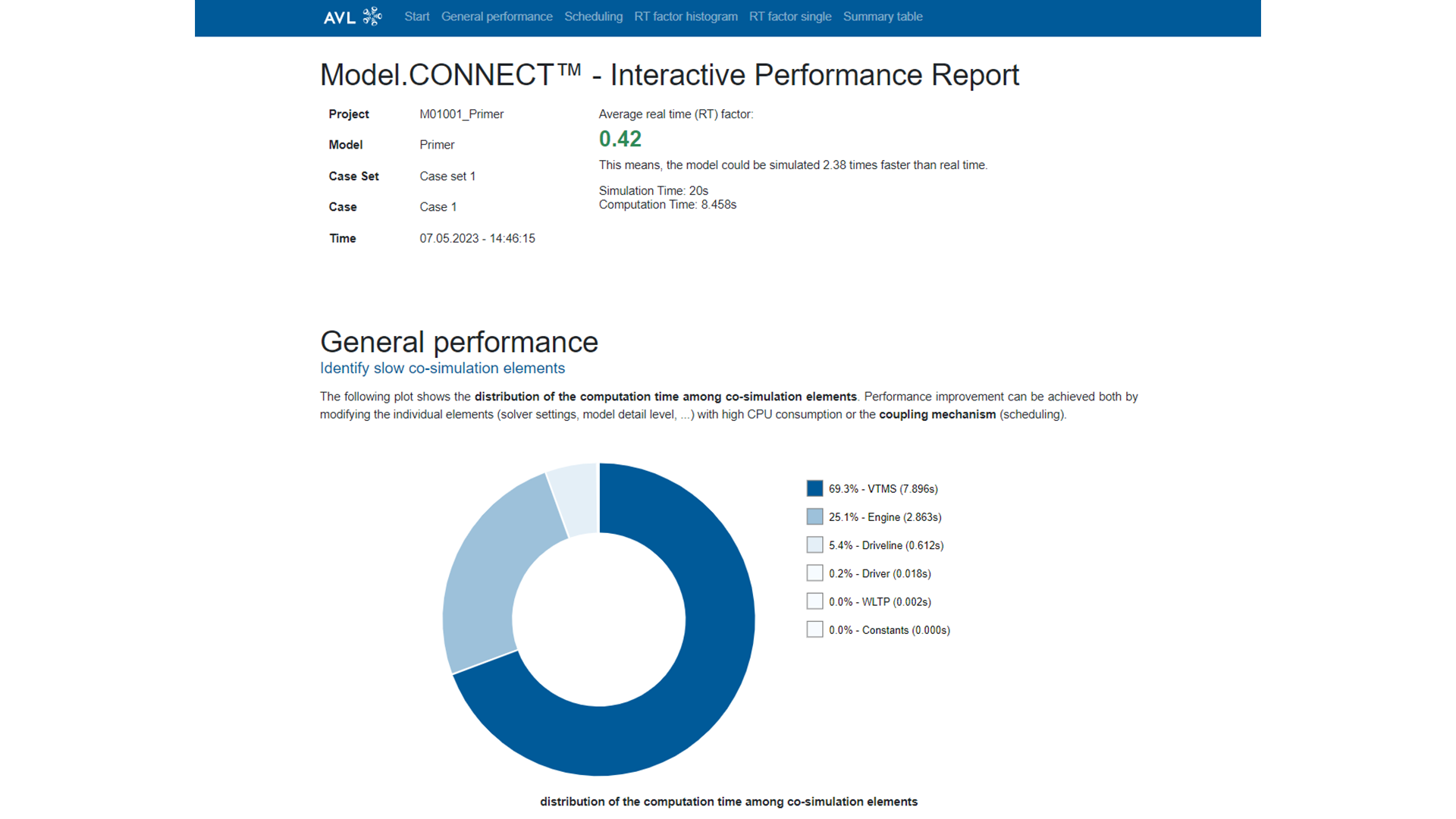Click Engine legend color swatch

pos(814,516)
